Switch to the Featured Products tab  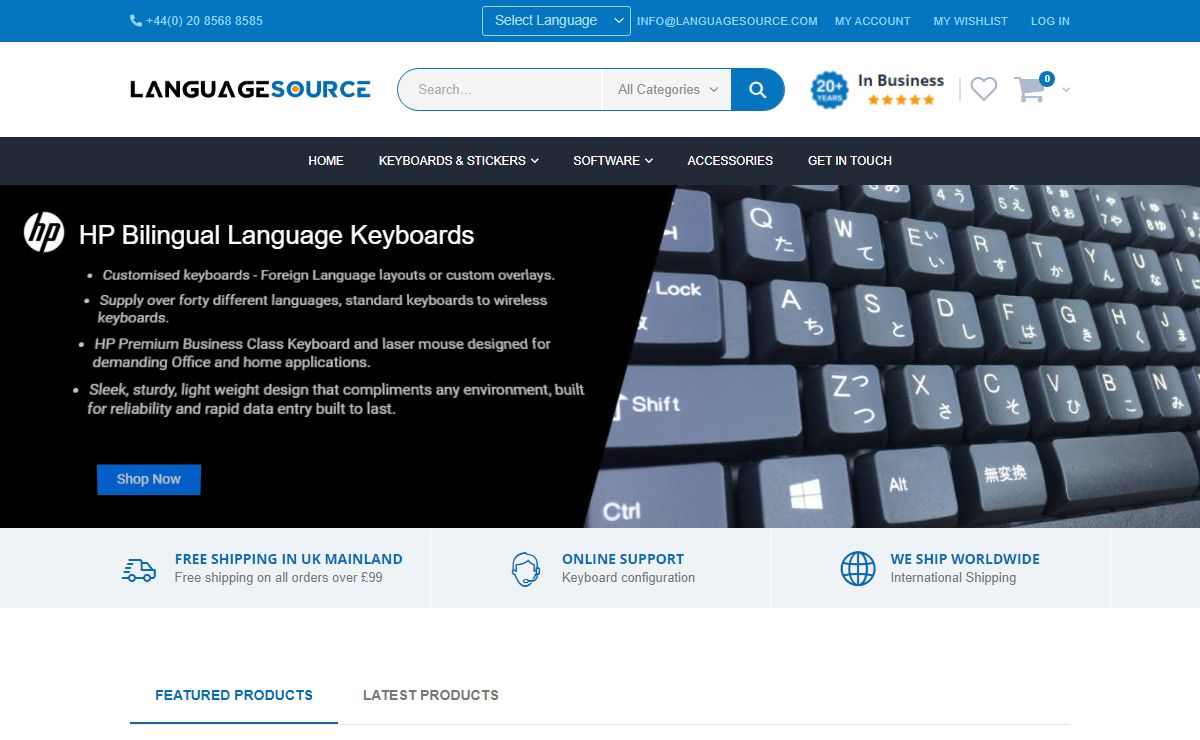234,695
